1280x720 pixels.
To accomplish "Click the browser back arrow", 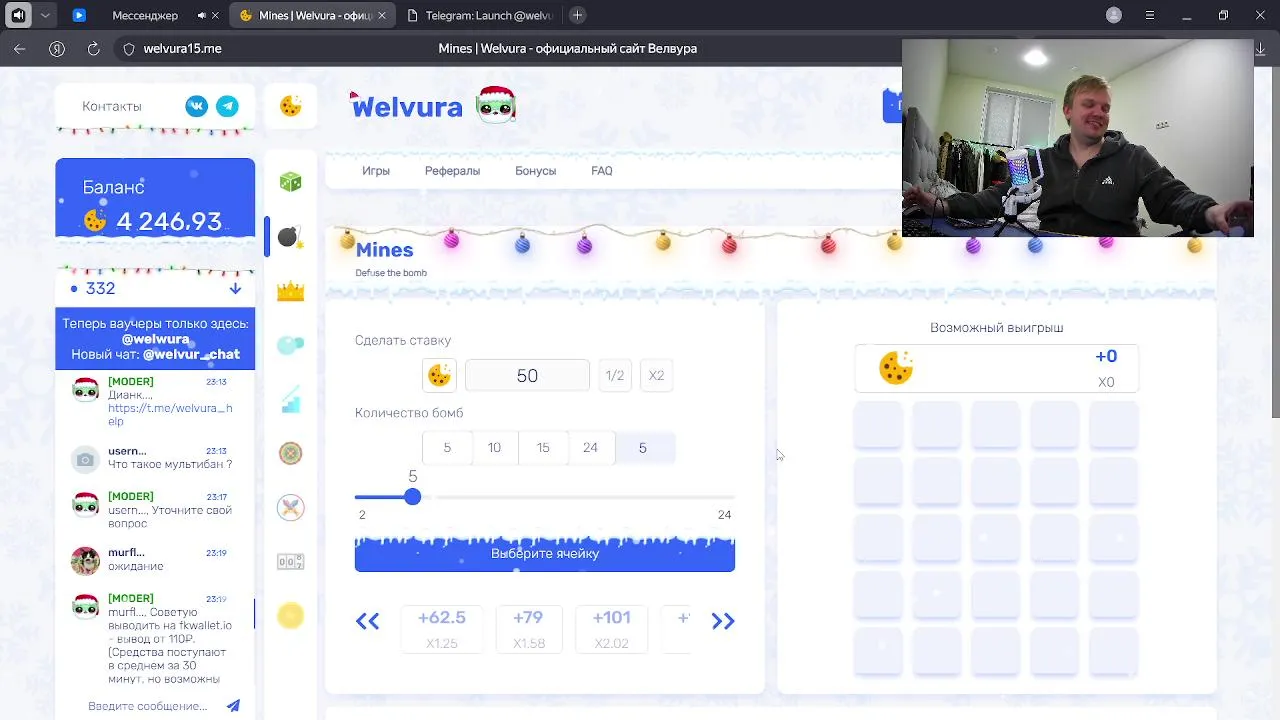I will point(20,48).
